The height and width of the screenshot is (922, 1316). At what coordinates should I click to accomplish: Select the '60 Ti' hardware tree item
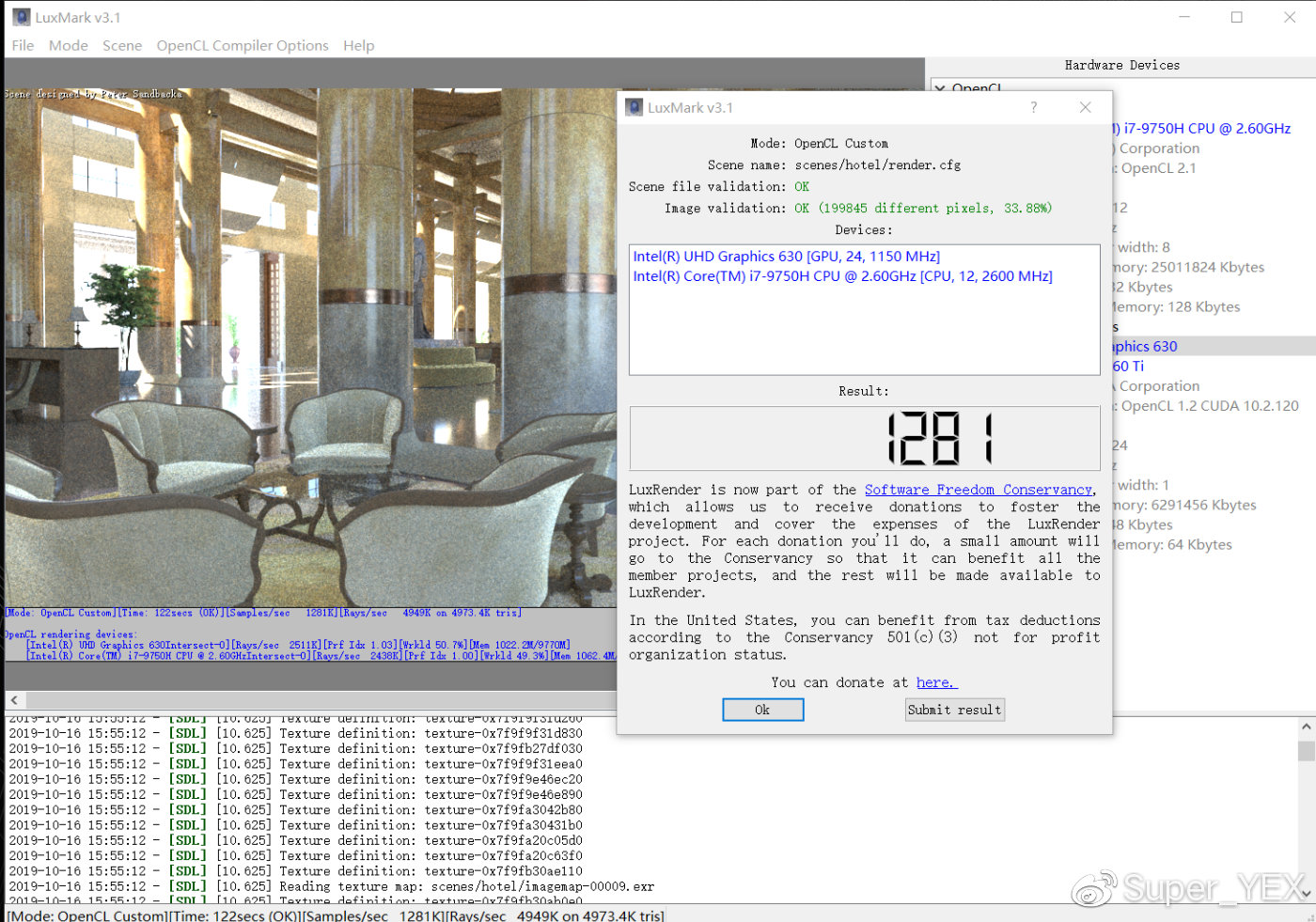click(x=1128, y=366)
